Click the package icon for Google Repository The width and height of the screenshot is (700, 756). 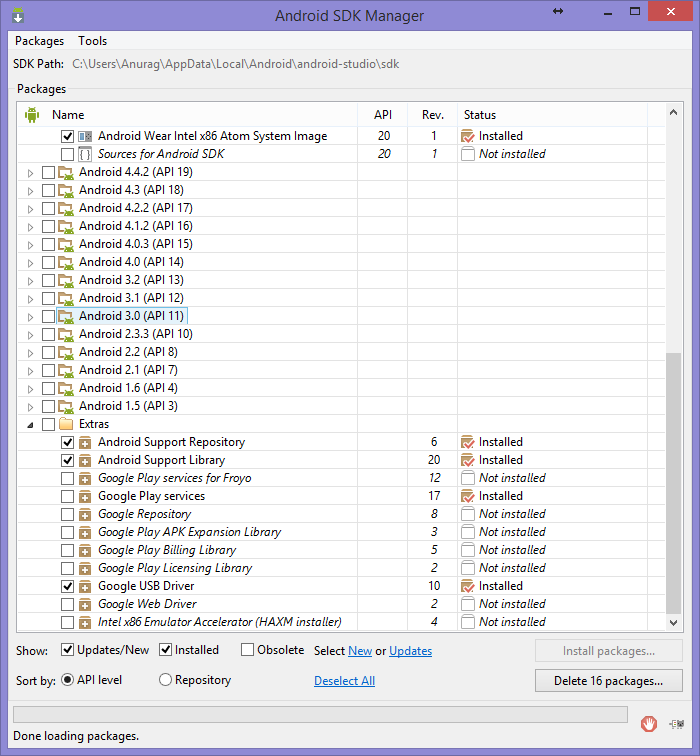[x=85, y=514]
